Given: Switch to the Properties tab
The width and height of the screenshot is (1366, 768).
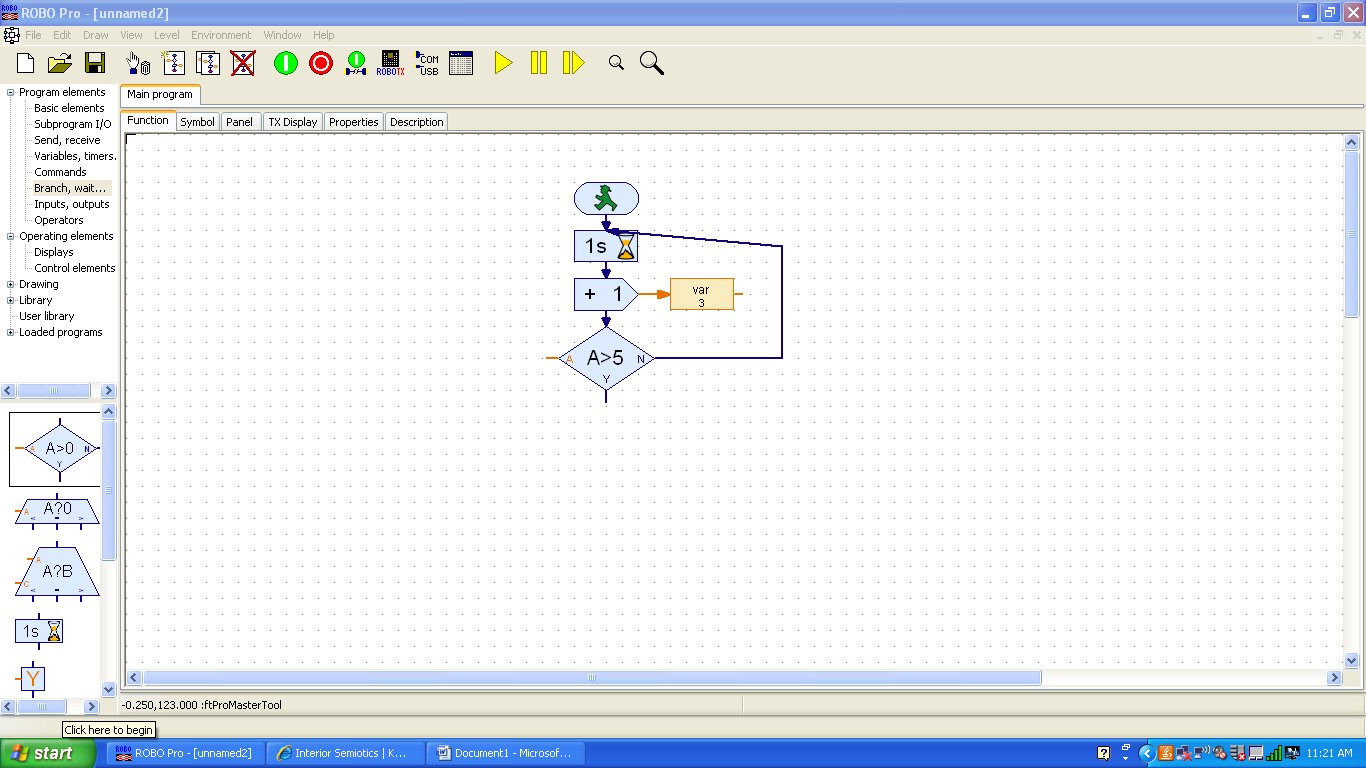Looking at the screenshot, I should pyautogui.click(x=354, y=122).
